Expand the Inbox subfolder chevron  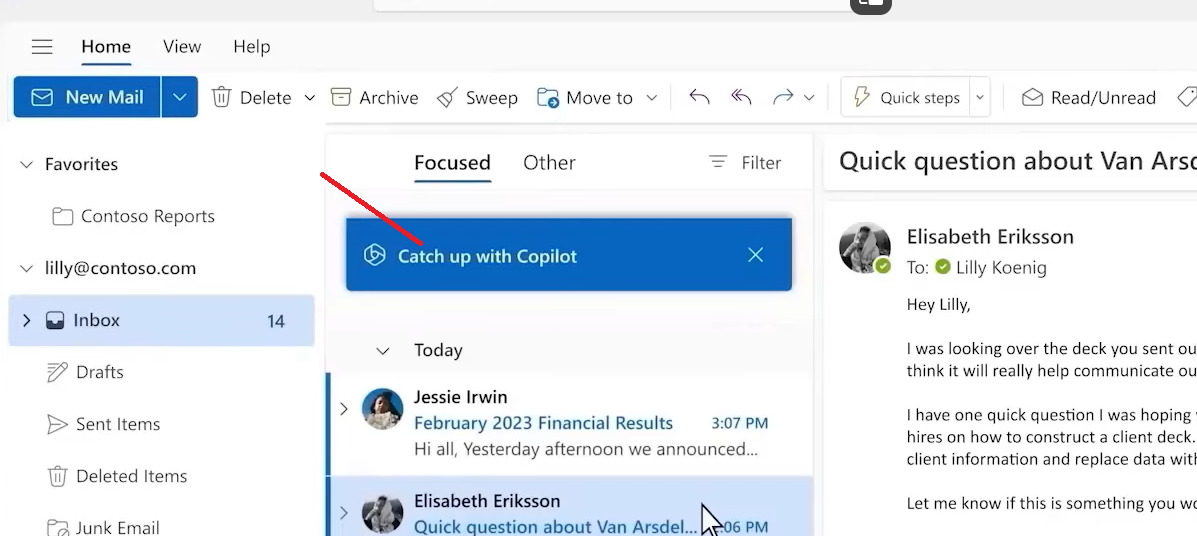click(27, 320)
